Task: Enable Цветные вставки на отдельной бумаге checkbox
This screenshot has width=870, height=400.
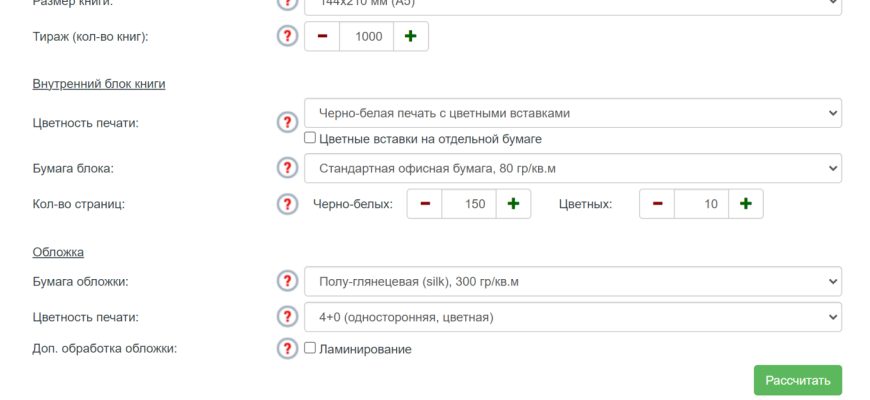Action: [x=310, y=139]
